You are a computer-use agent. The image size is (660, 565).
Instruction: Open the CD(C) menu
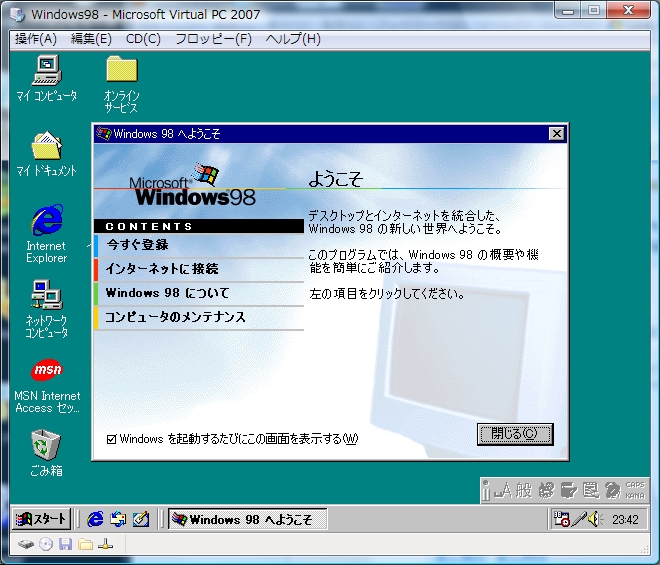143,39
